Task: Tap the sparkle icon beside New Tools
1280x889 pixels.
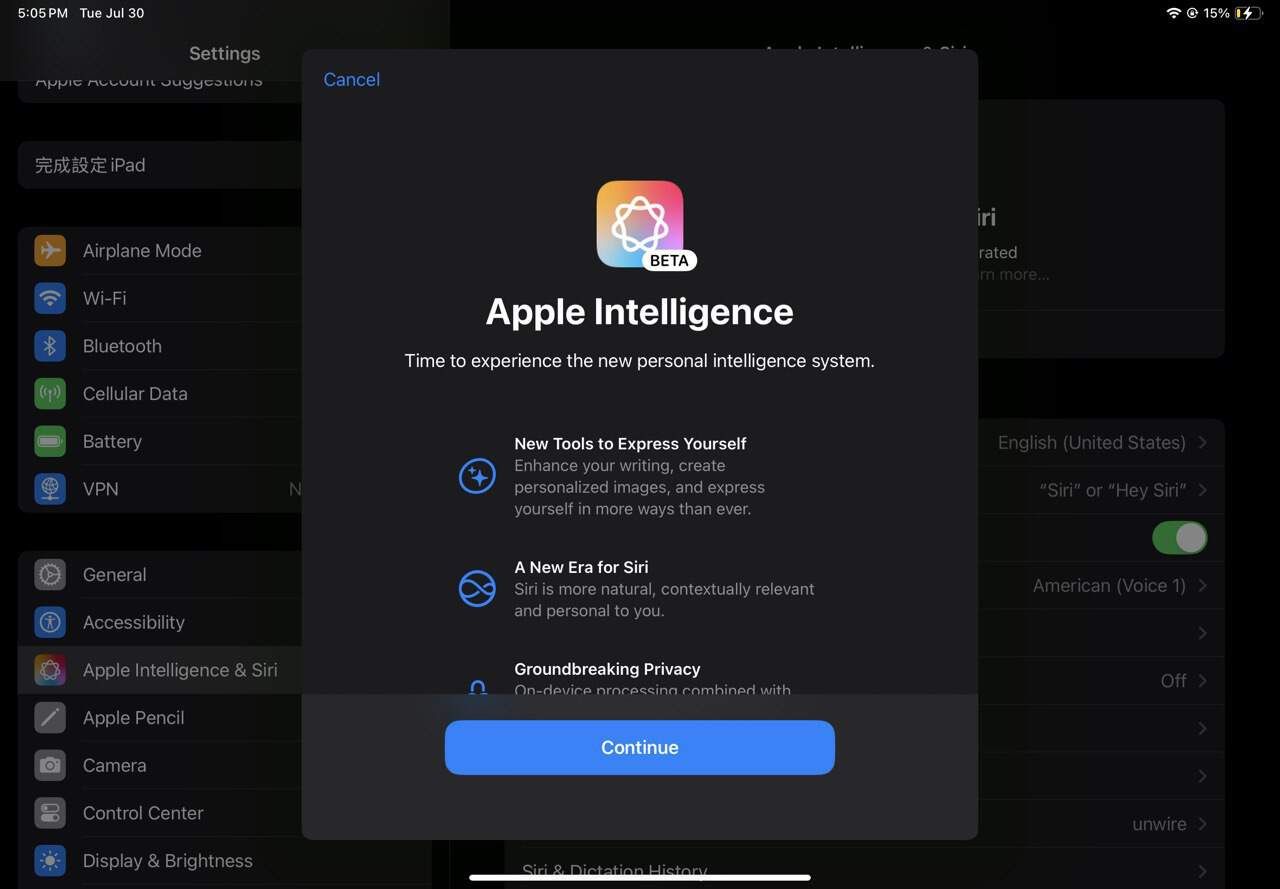Action: 477,476
